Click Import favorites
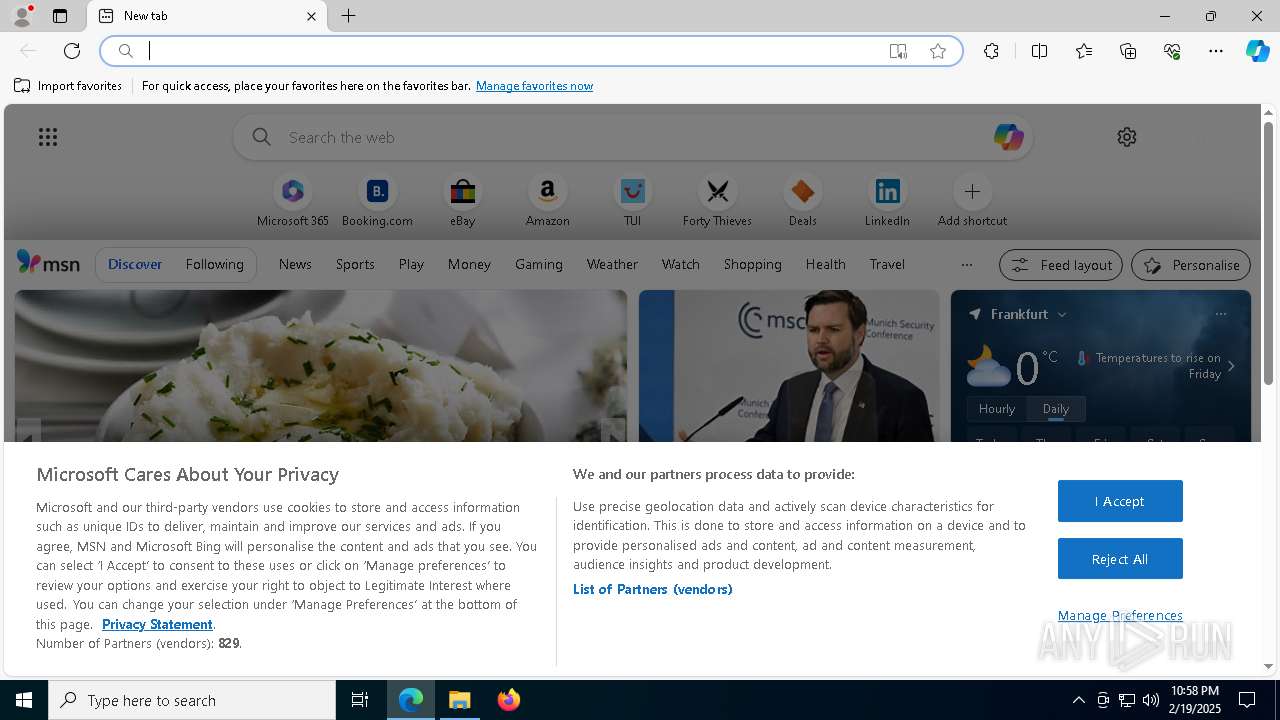The width and height of the screenshot is (1280, 720). click(x=68, y=86)
